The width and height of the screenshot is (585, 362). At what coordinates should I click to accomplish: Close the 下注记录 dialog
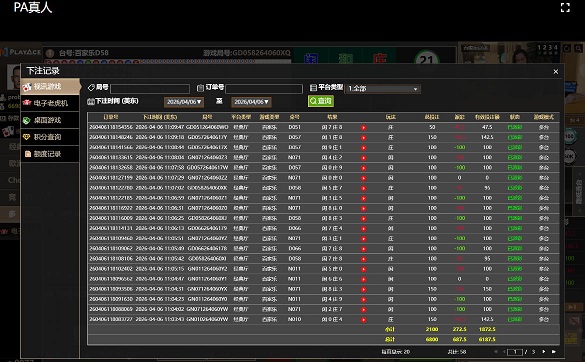[x=556, y=72]
